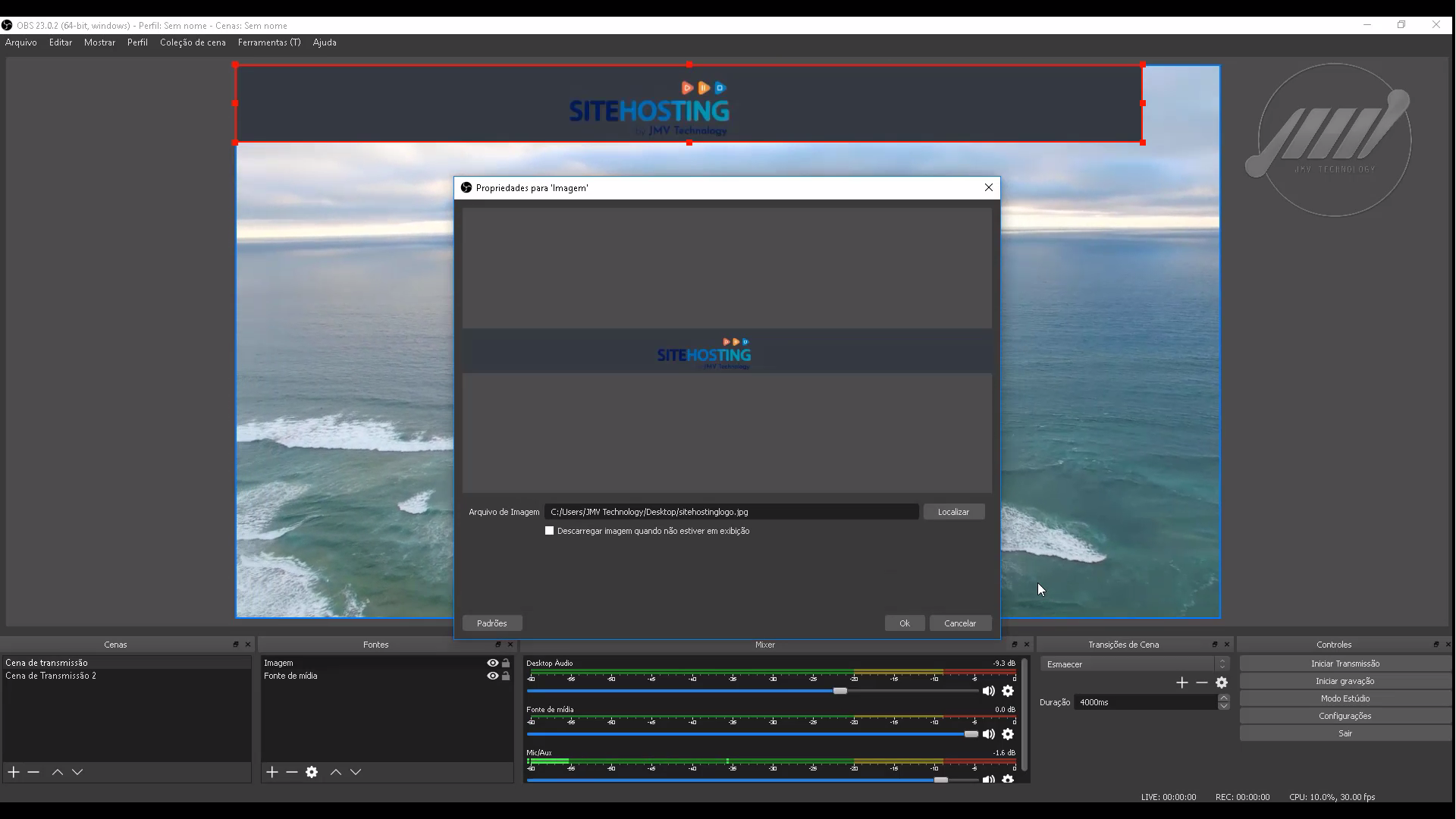
Task: Enable unload image when not showing checkbox
Action: click(x=550, y=531)
